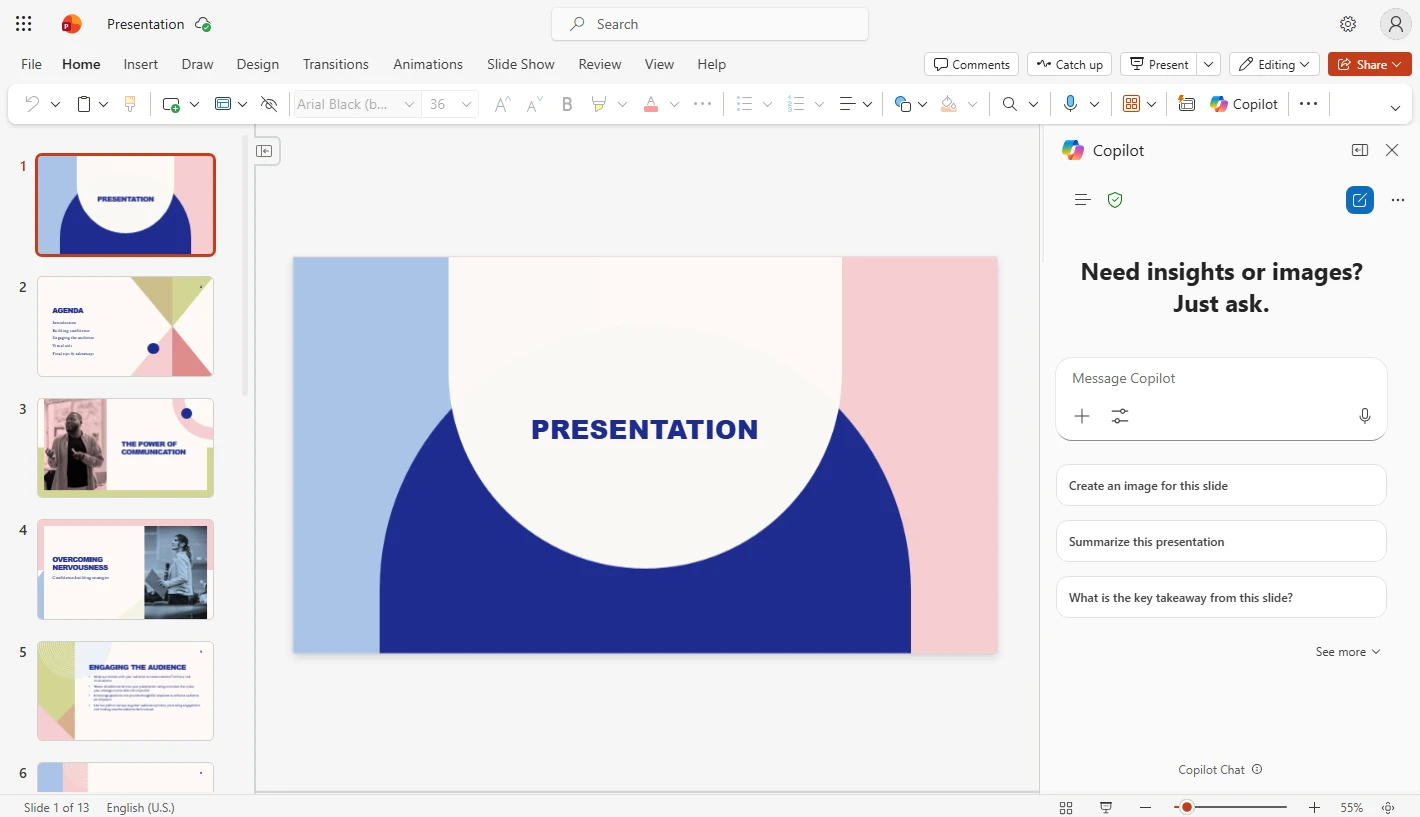
Task: Start new Copilot chat with blue icon
Action: pos(1359,200)
